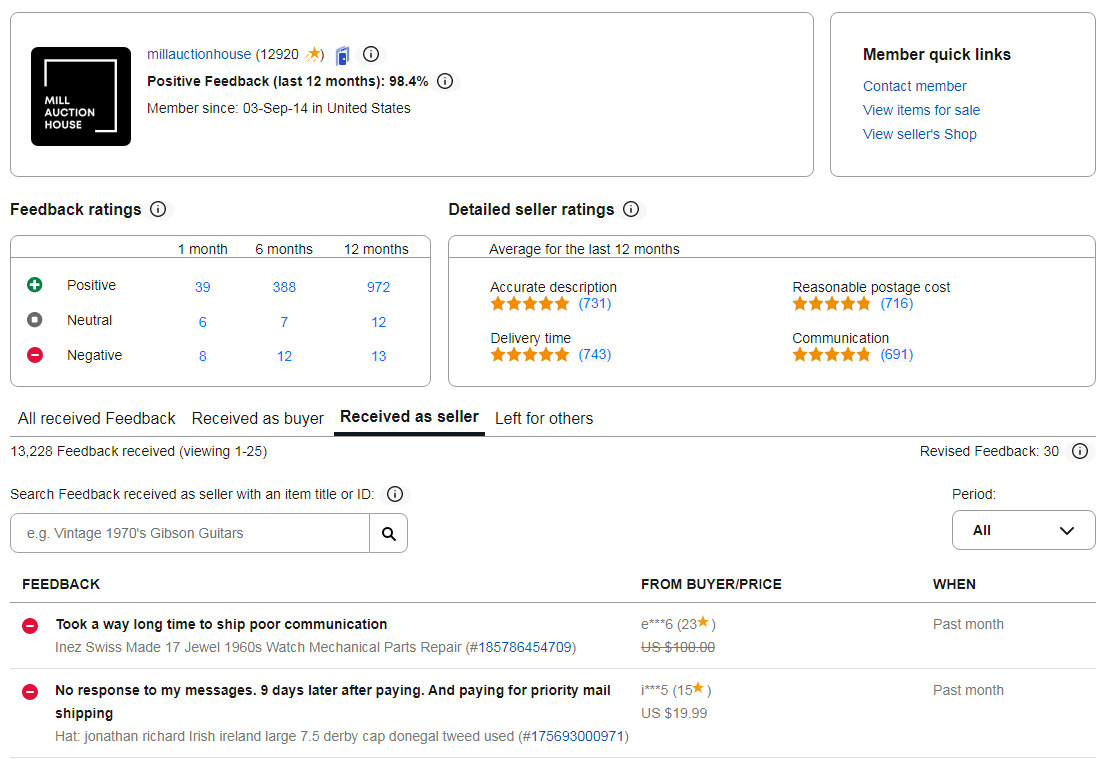The height and width of the screenshot is (759, 1108).
Task: Click inside the feedback search input field
Action: click(190, 533)
